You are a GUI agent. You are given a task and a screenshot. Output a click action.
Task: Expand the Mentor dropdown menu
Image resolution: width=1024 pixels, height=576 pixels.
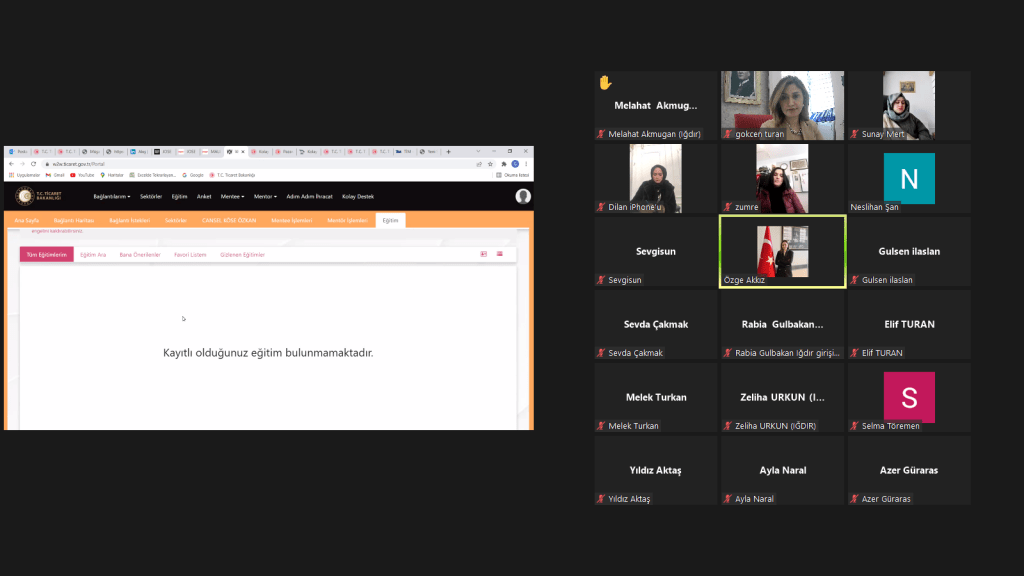point(263,196)
